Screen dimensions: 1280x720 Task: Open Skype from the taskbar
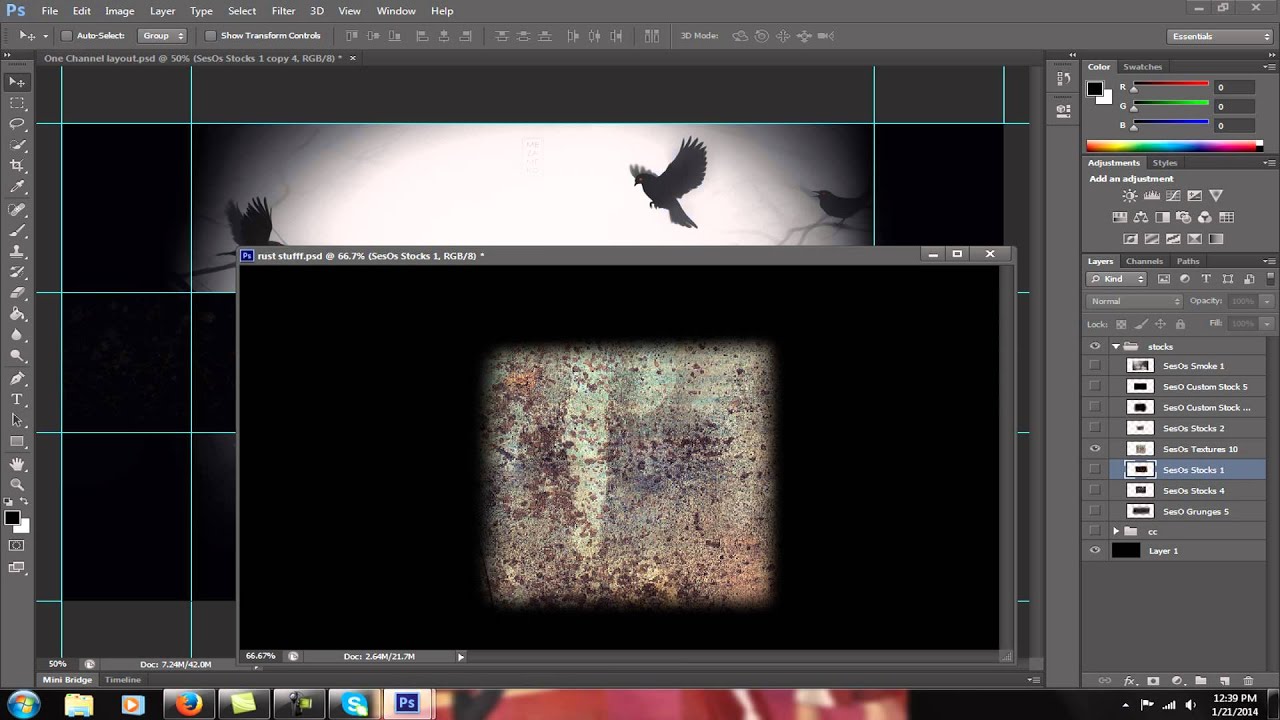point(355,704)
